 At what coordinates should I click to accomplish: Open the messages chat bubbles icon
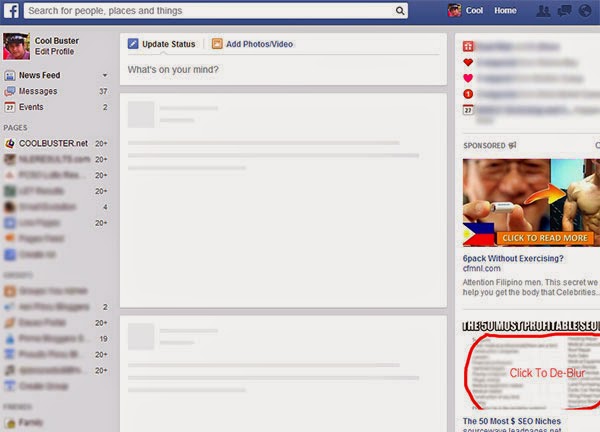564,11
